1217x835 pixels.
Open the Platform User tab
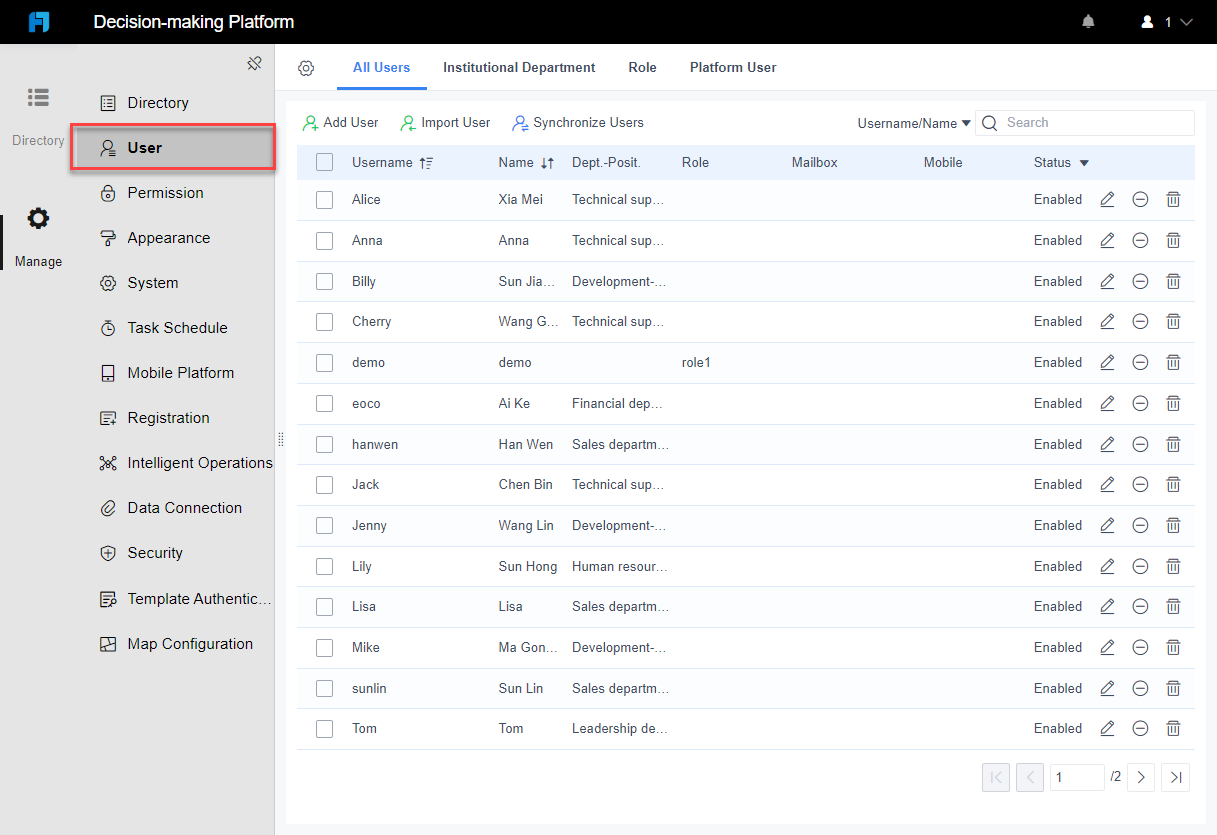click(x=733, y=67)
